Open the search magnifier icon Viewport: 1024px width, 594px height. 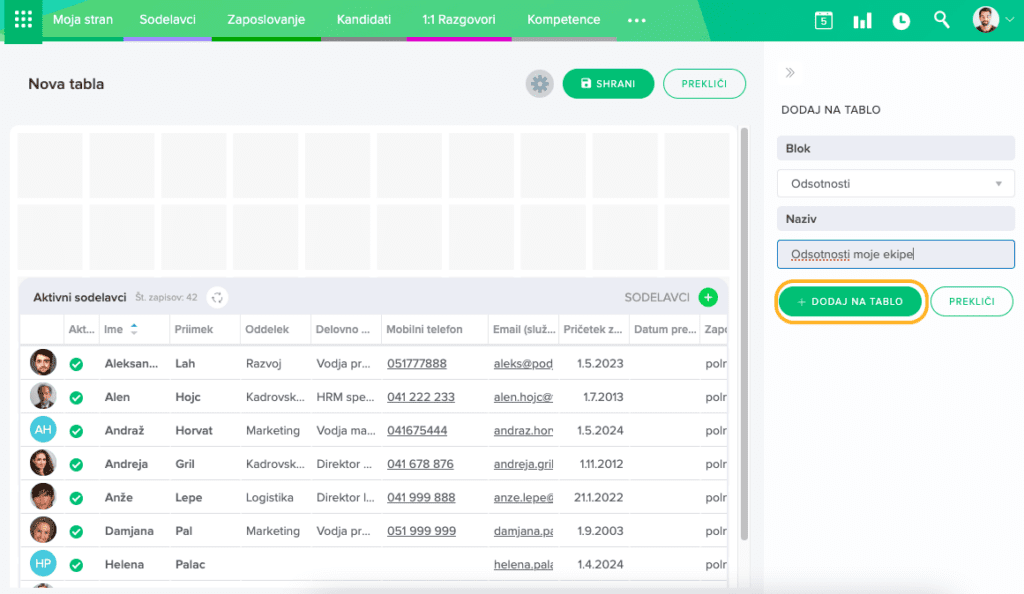click(x=941, y=20)
